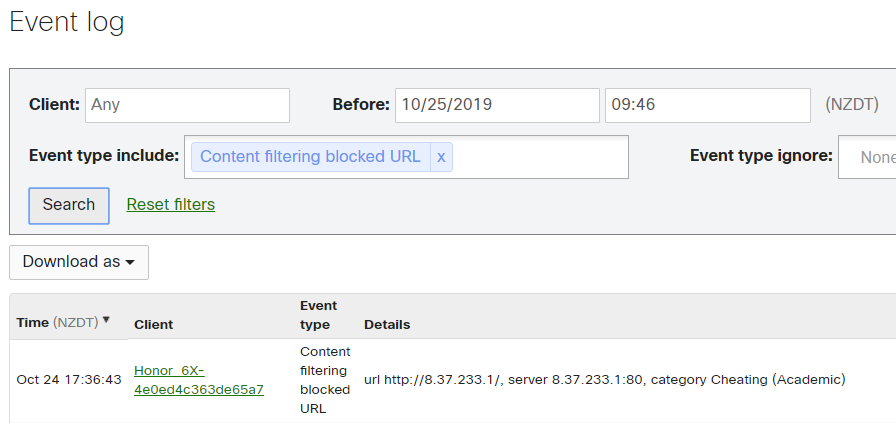The image size is (896, 423).
Task: Click empty area of Event type include box
Action: 540,157
